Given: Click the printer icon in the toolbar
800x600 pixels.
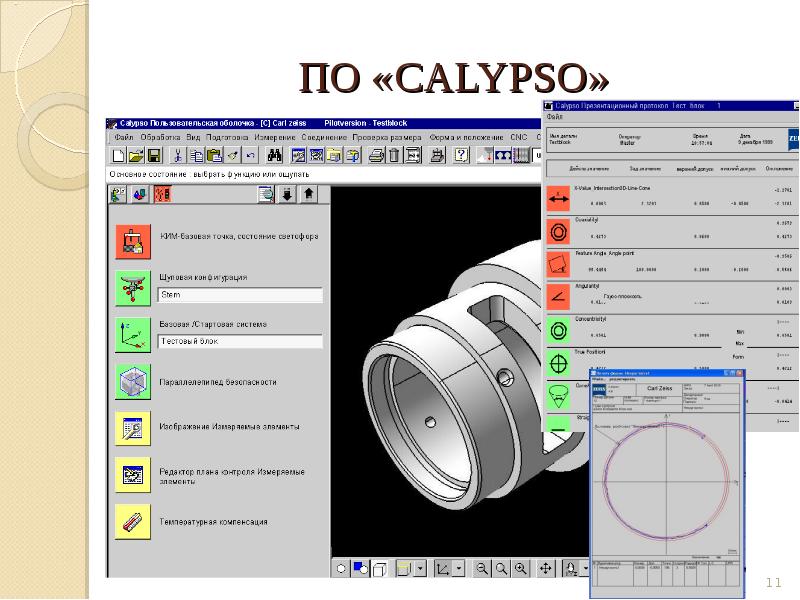Looking at the screenshot, I should (x=376, y=155).
